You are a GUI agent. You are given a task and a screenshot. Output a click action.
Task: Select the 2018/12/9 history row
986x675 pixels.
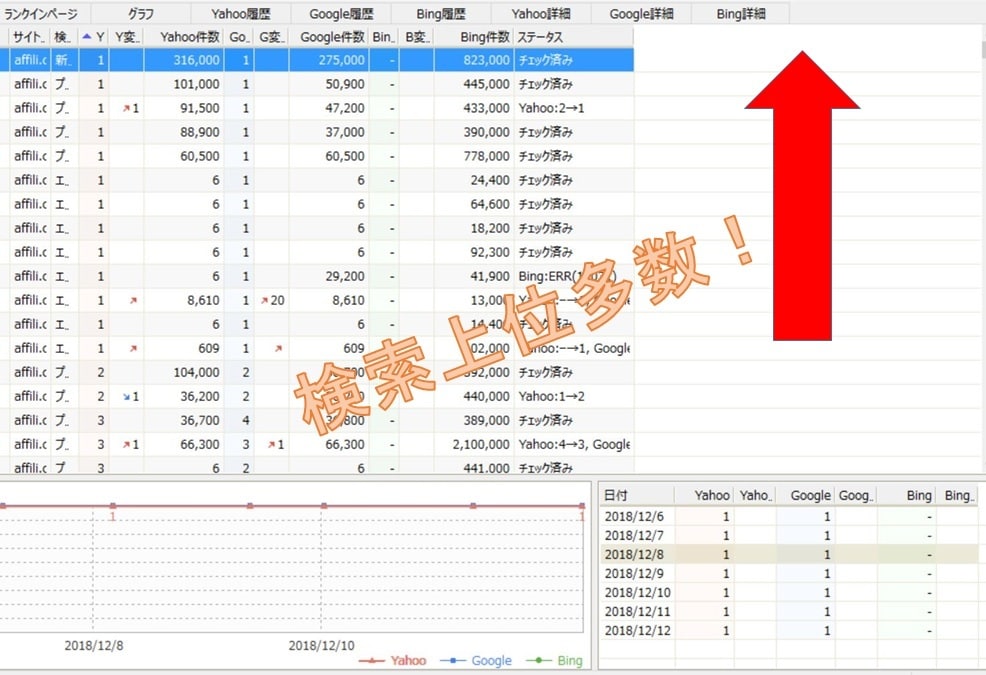[789, 573]
